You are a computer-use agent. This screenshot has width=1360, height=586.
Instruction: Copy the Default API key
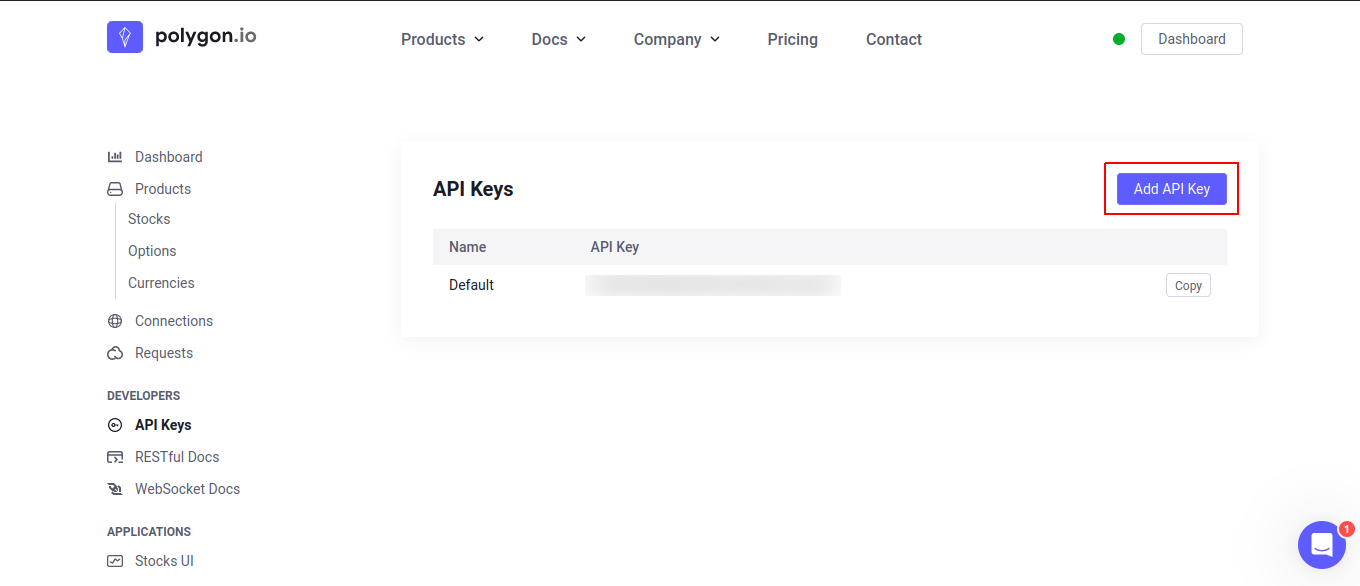tap(1188, 285)
